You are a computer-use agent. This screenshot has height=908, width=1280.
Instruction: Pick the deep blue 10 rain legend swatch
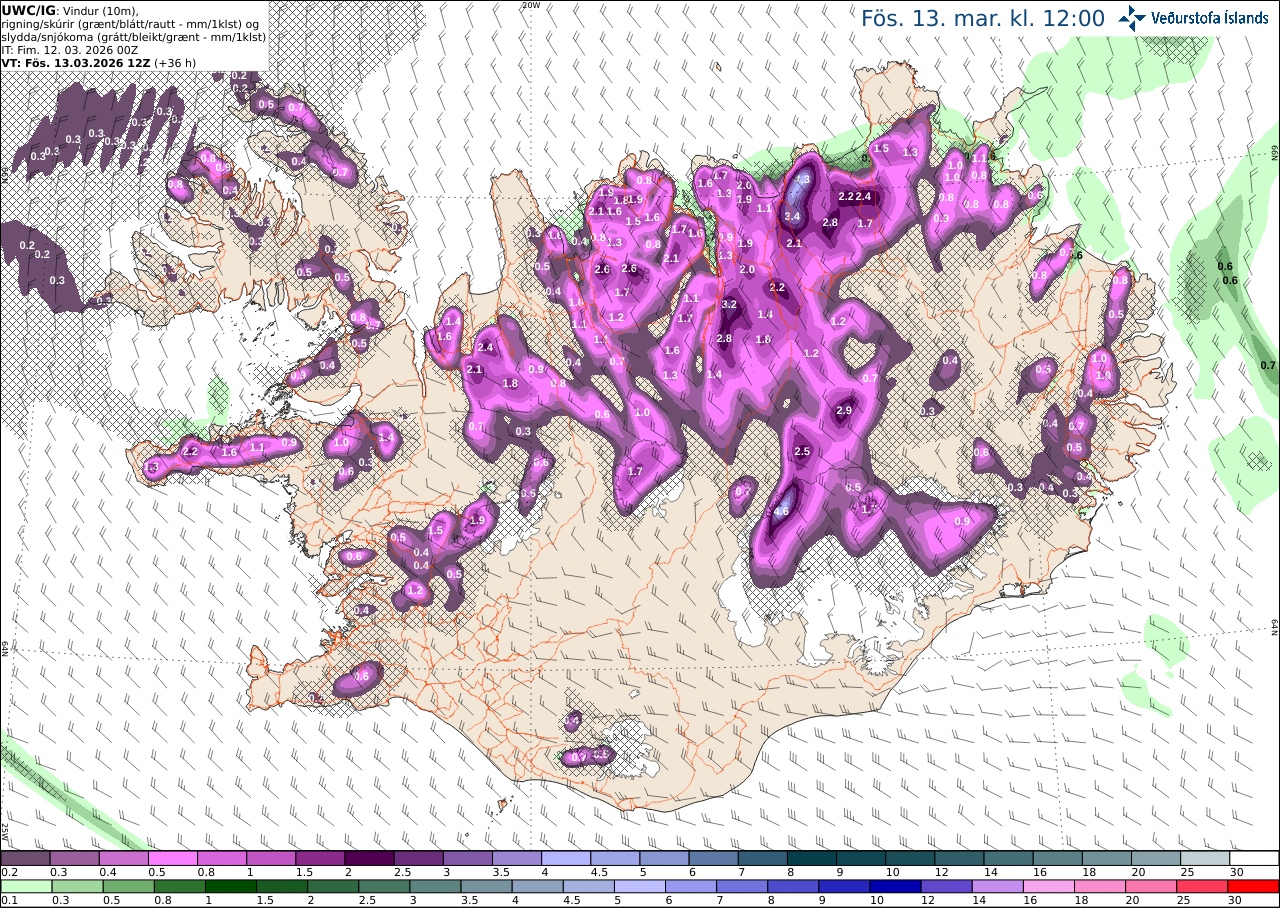(x=895, y=886)
